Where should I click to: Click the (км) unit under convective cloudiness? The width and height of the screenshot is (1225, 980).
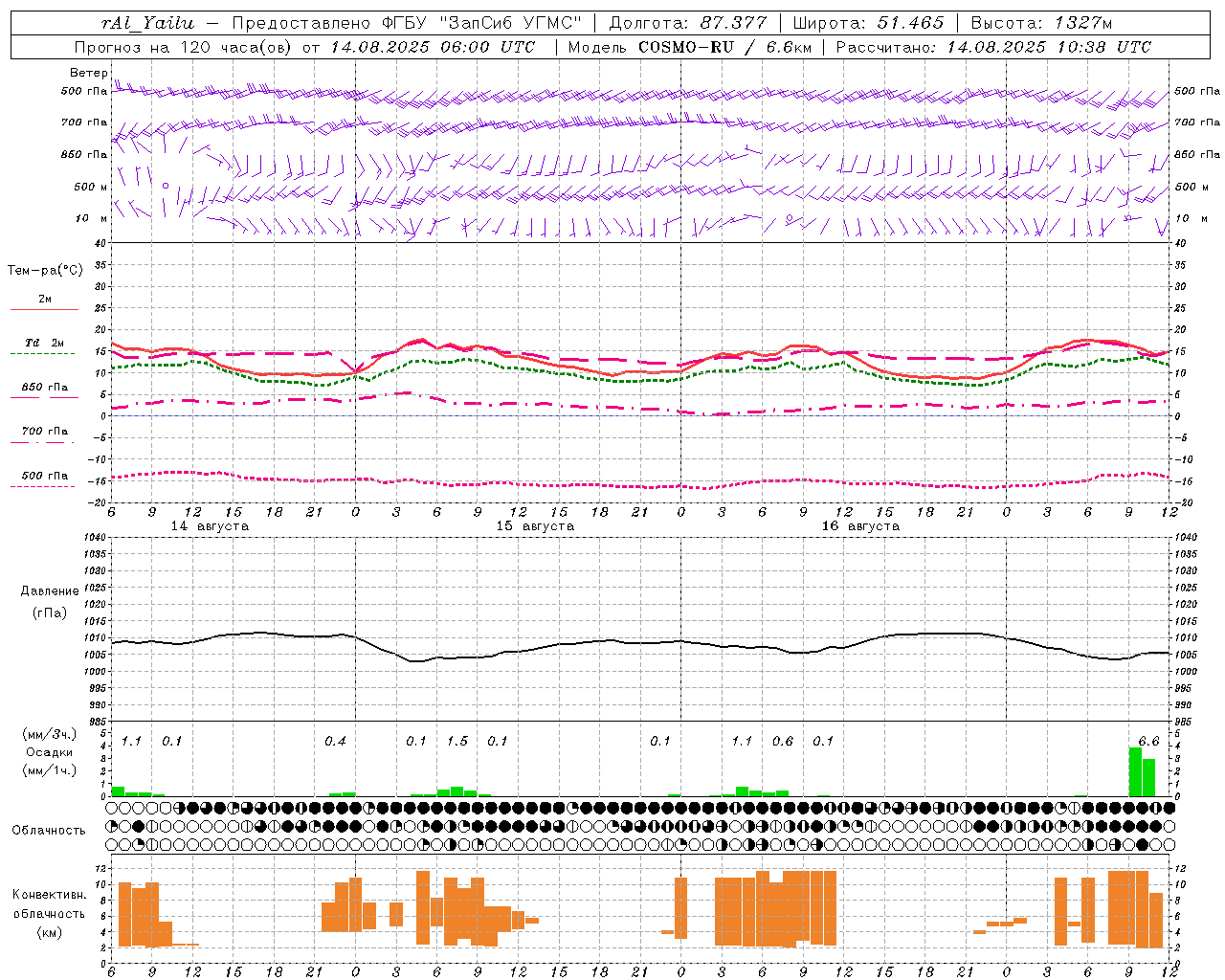tap(50, 931)
